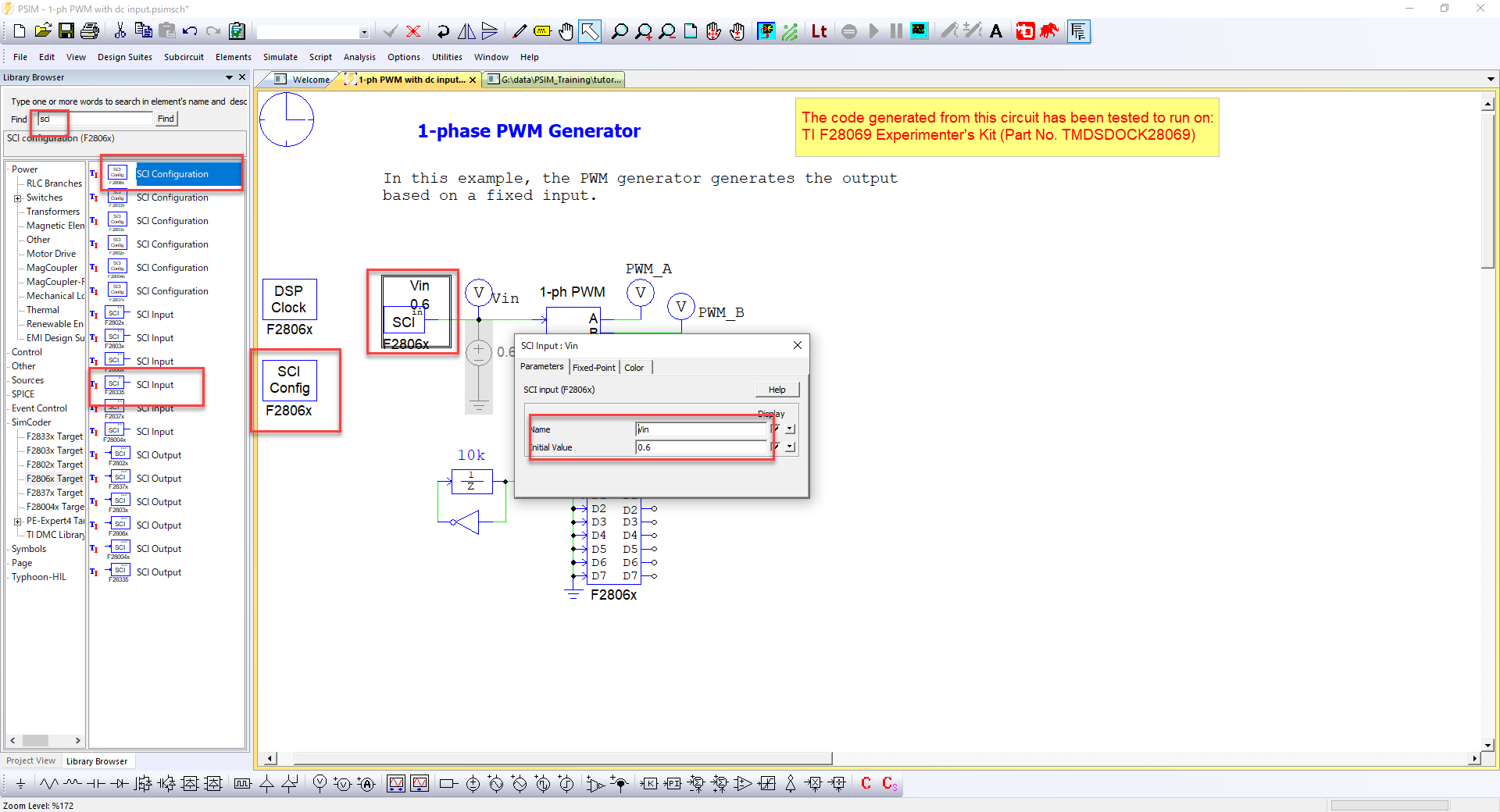
Task: Click Help in the SCI Input dialog
Action: pyautogui.click(x=777, y=389)
